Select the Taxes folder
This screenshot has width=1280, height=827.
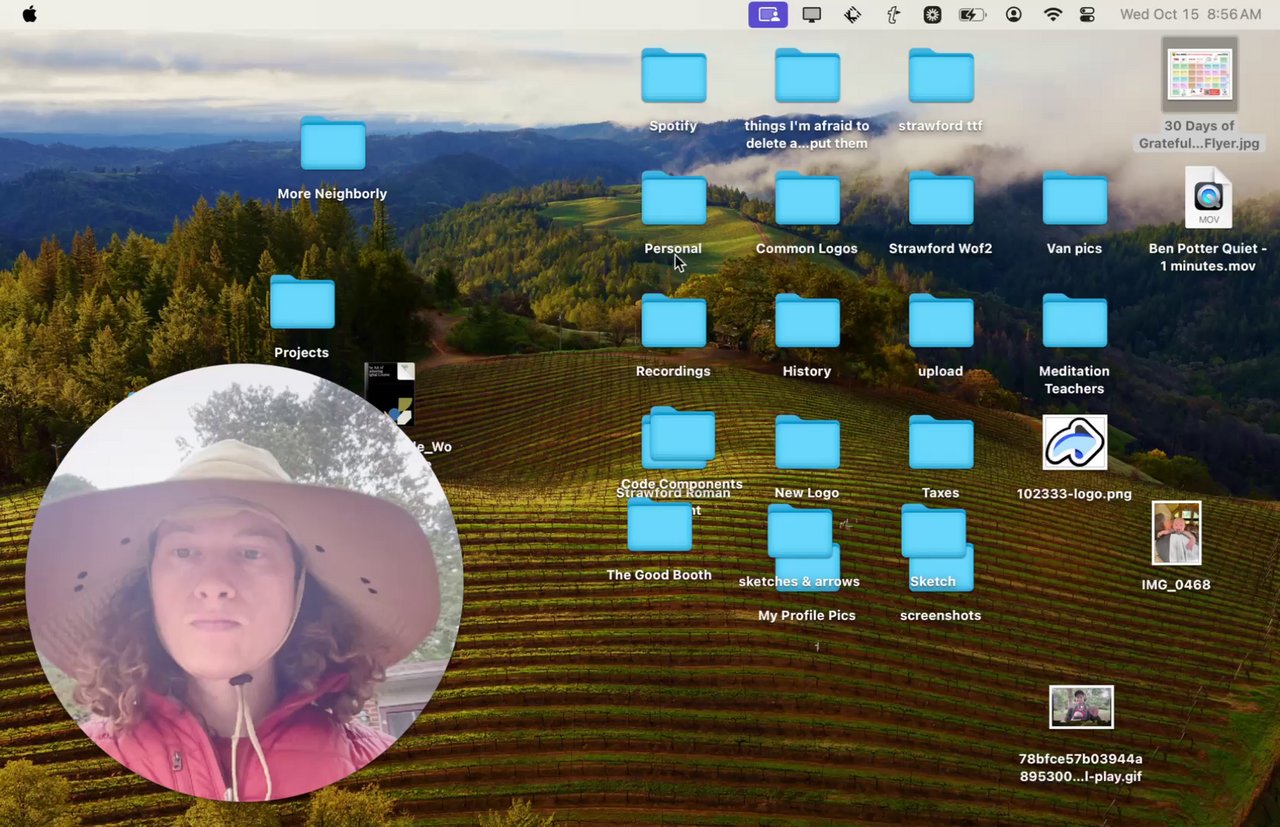(940, 443)
